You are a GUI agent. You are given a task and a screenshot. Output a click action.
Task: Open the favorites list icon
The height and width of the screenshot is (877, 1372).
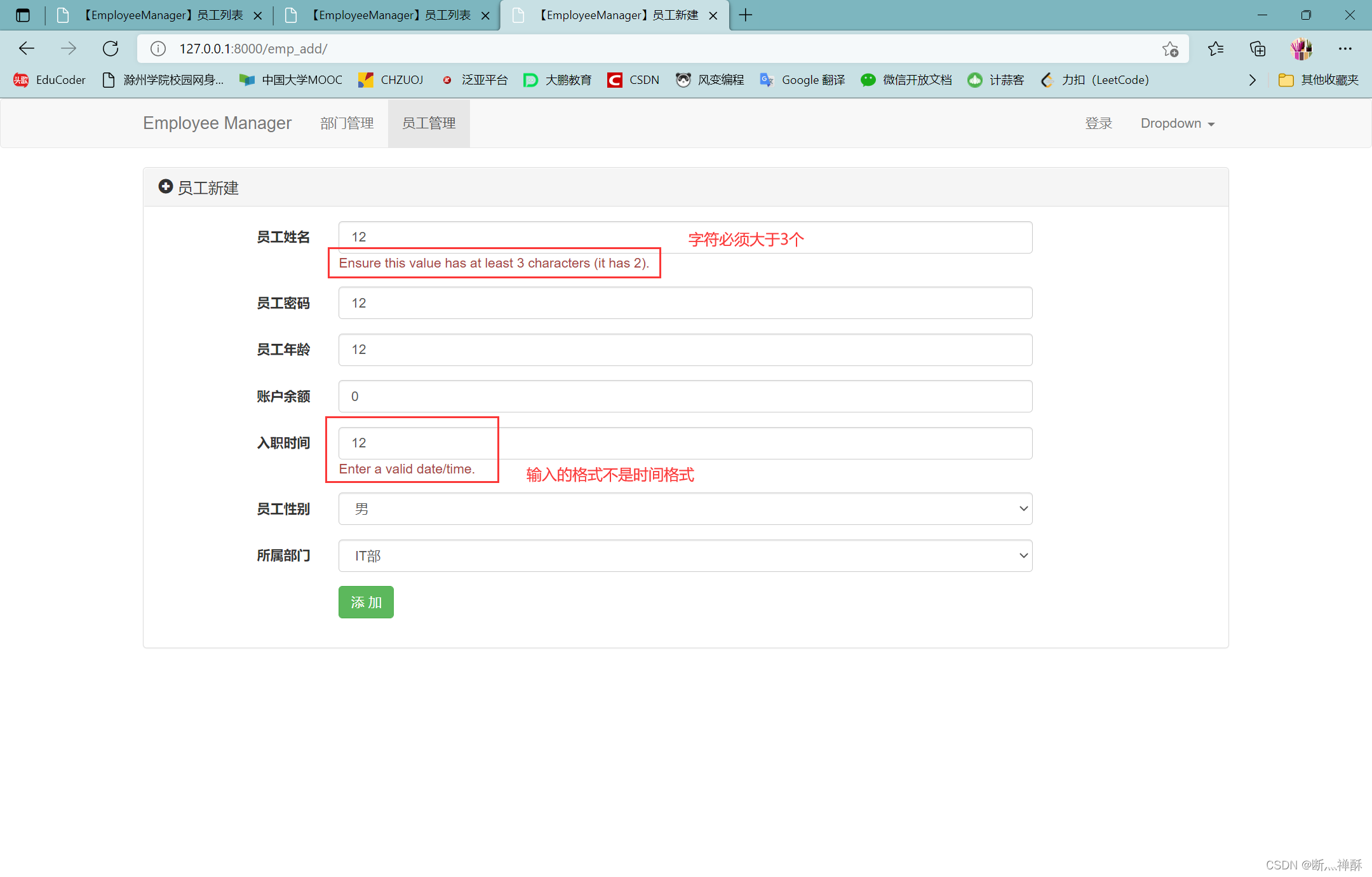tap(1216, 49)
